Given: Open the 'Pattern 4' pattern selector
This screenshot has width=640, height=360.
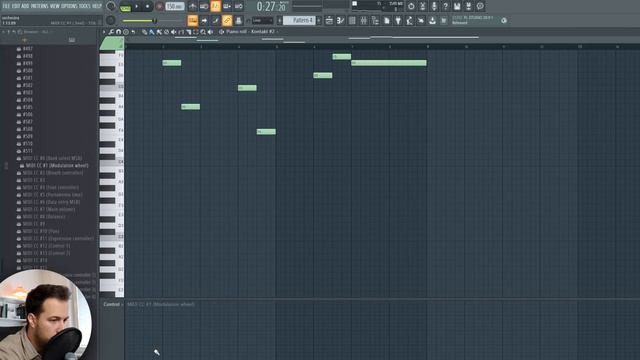Looking at the screenshot, I should tap(299, 20).
